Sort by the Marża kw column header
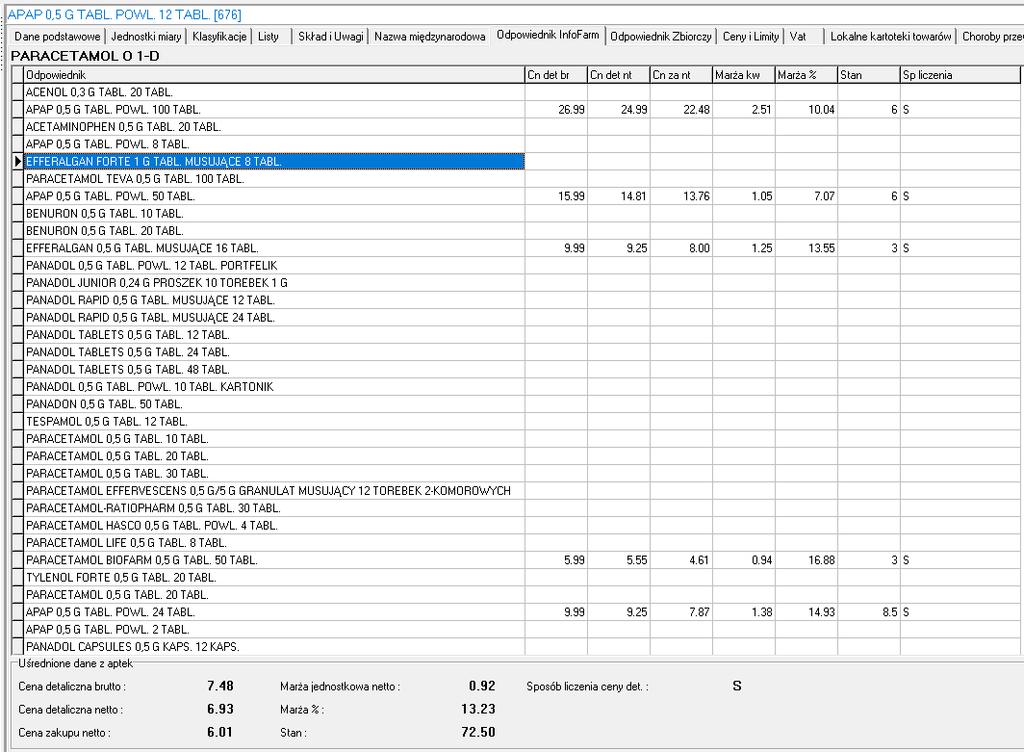The width and height of the screenshot is (1024, 752). coord(743,75)
